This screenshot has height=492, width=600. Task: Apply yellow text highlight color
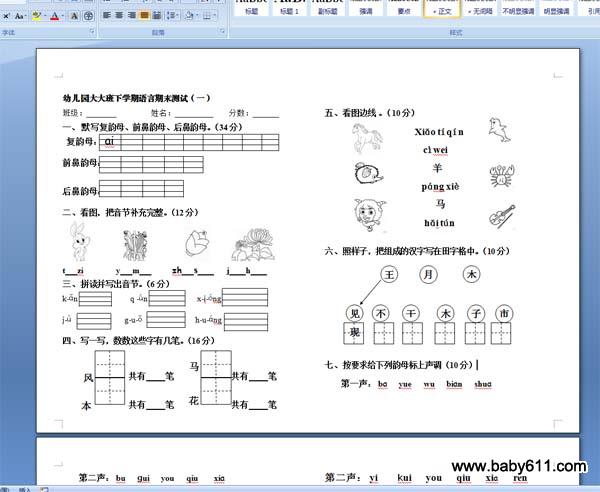(x=36, y=16)
